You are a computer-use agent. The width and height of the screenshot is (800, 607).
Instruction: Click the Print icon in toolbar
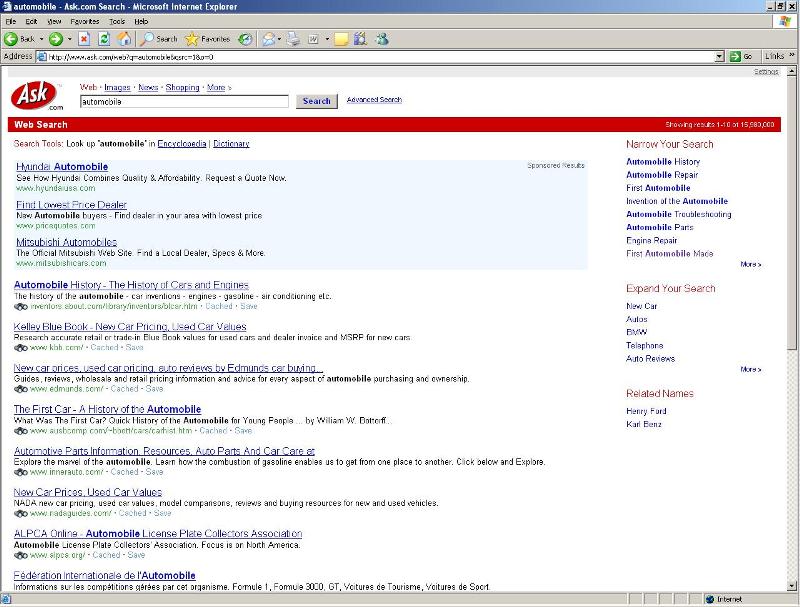click(x=293, y=39)
